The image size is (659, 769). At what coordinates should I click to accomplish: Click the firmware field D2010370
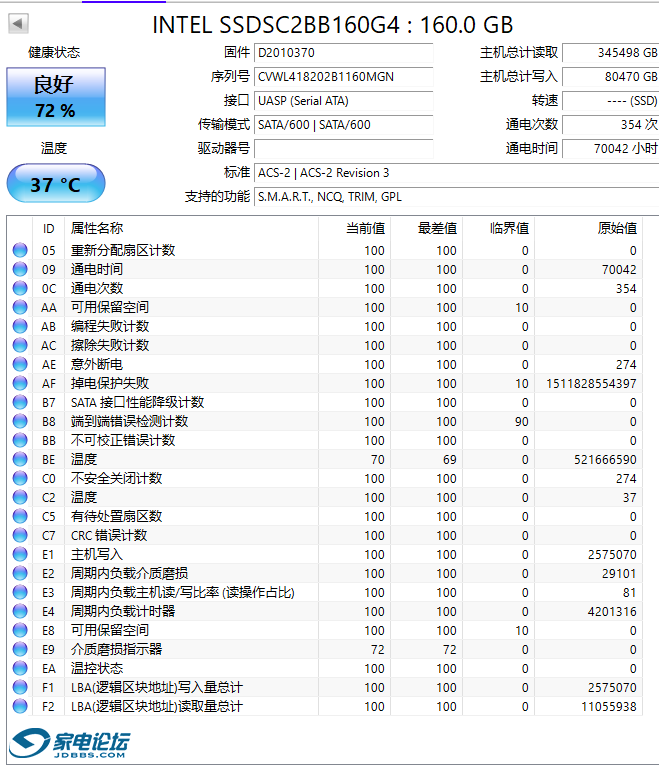point(343,53)
